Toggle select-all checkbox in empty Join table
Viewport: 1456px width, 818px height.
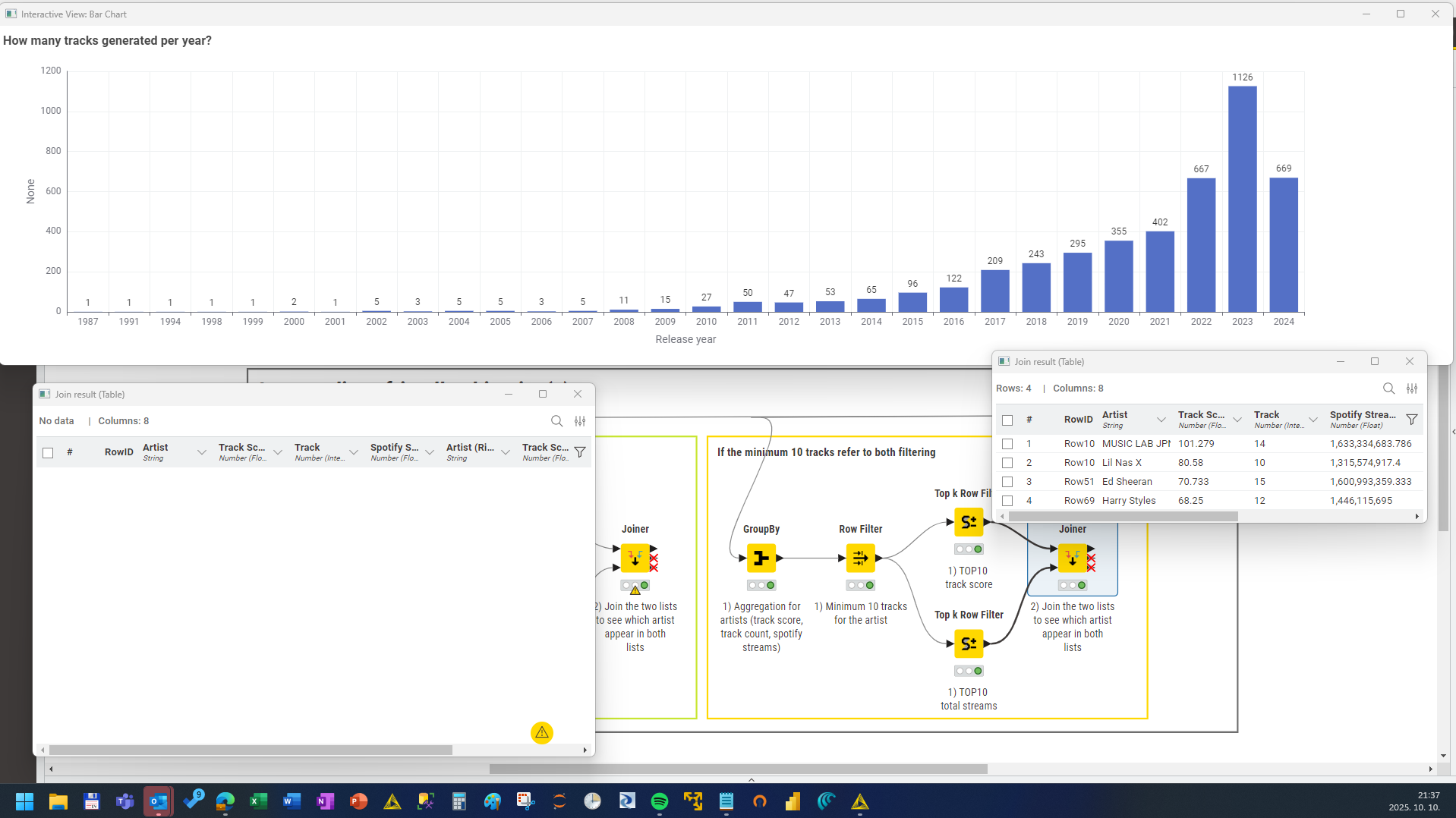[48, 453]
